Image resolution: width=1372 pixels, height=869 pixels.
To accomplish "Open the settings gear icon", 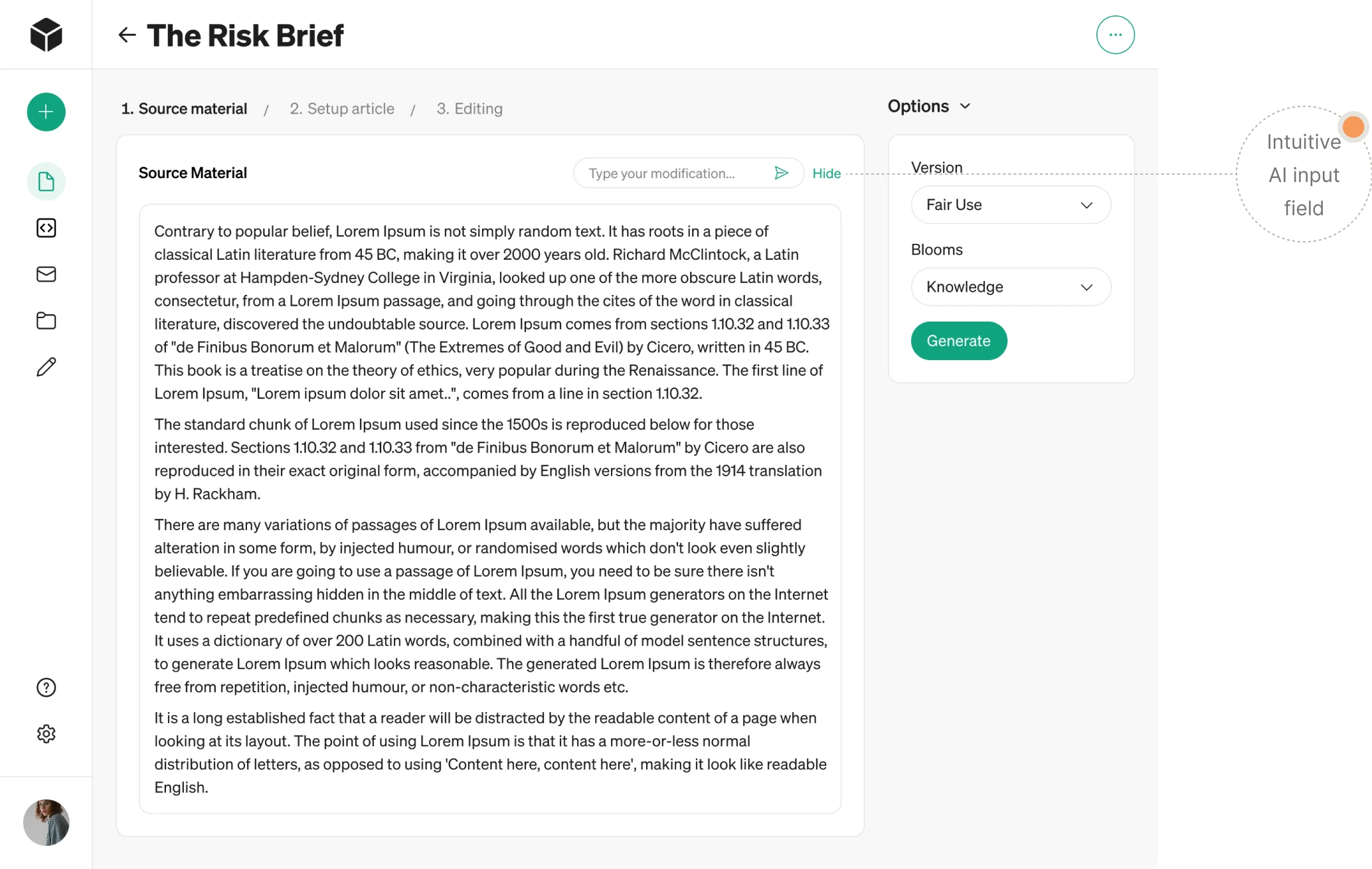I will coord(45,733).
